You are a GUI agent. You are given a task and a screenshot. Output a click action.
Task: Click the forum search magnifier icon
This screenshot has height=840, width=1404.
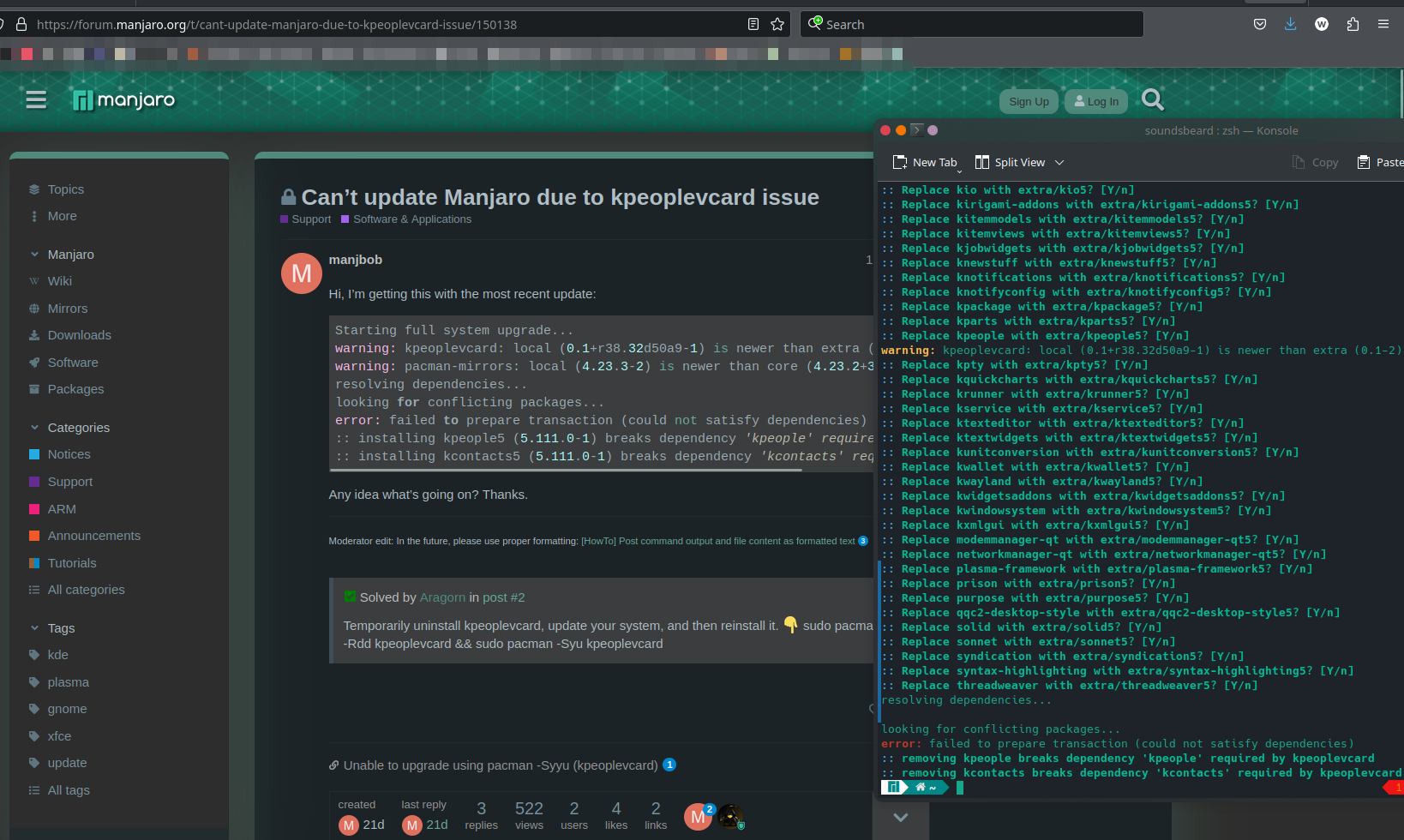pyautogui.click(x=1153, y=100)
